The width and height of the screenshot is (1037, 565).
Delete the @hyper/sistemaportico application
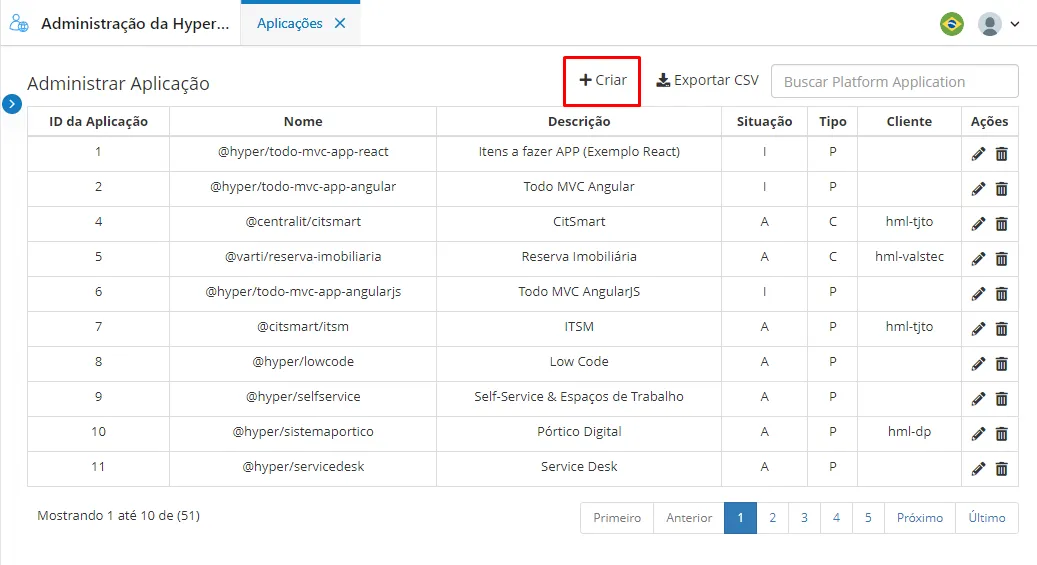click(1001, 434)
